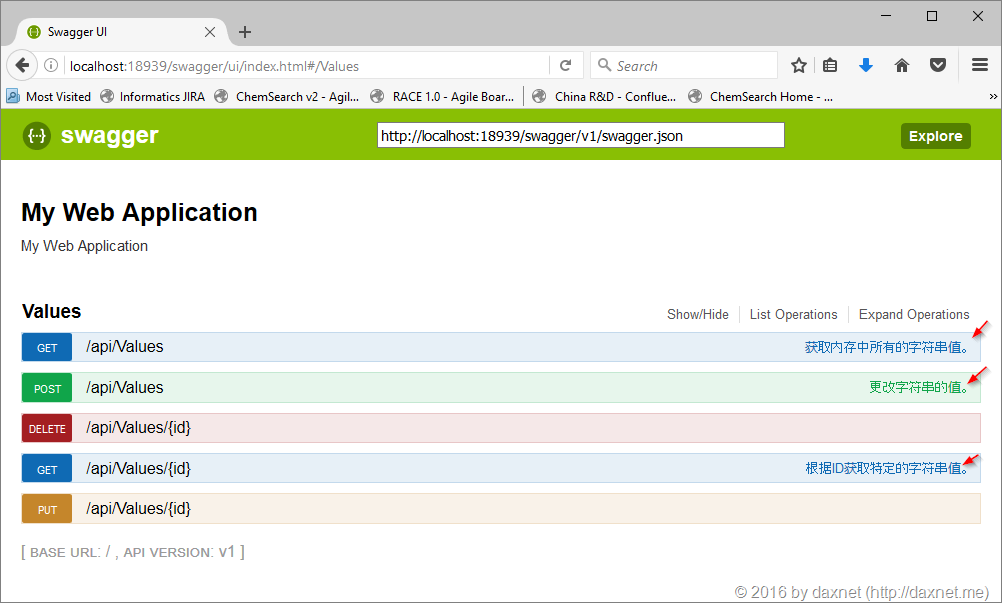
Task: Expand the GET /api/Values/{id} operation badge
Action: tap(47, 469)
